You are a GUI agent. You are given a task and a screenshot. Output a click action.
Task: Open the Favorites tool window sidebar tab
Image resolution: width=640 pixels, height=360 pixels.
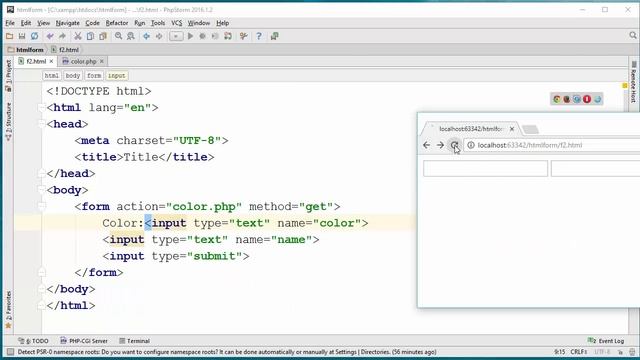tap(8, 309)
